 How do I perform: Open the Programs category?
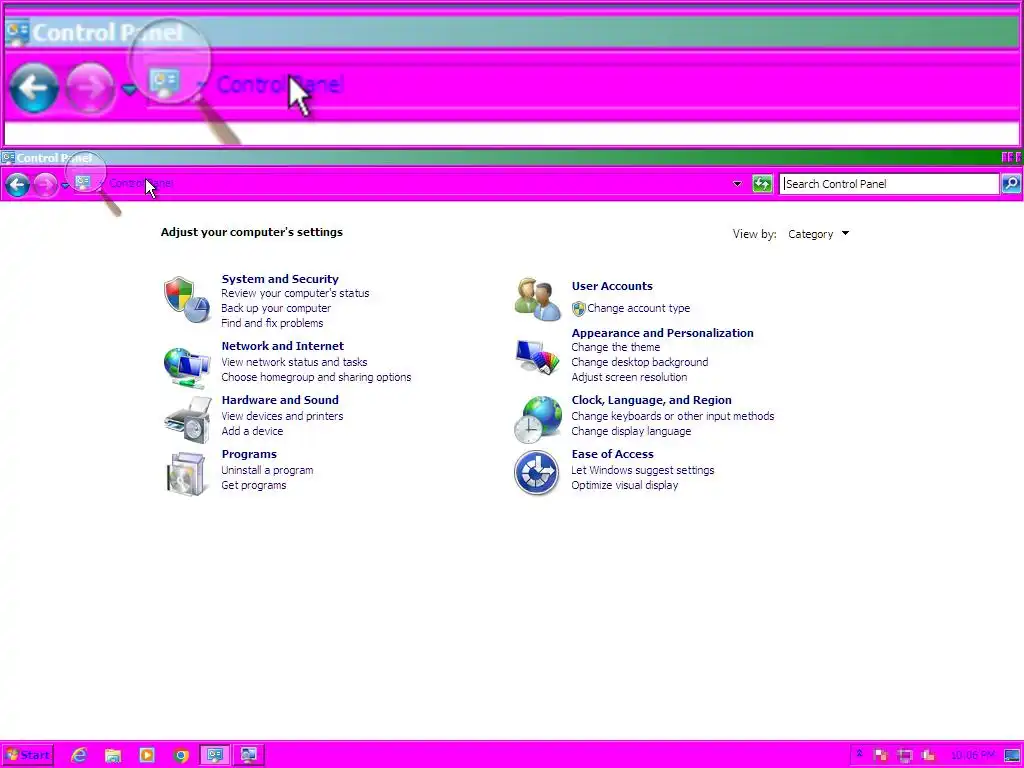tap(249, 455)
